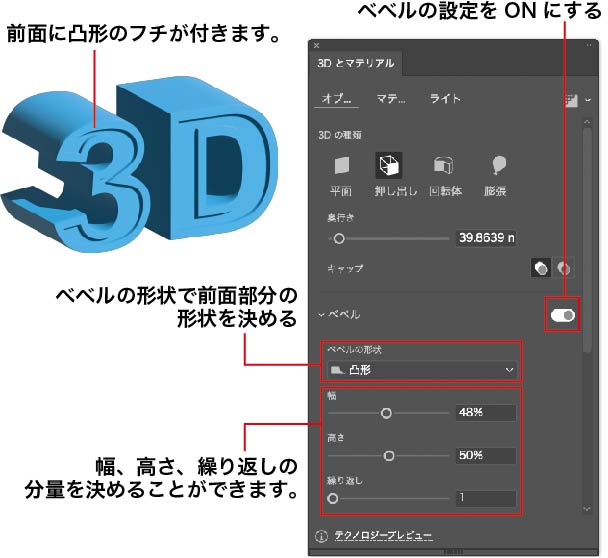Open the オブ... (Object) tab

336,99
